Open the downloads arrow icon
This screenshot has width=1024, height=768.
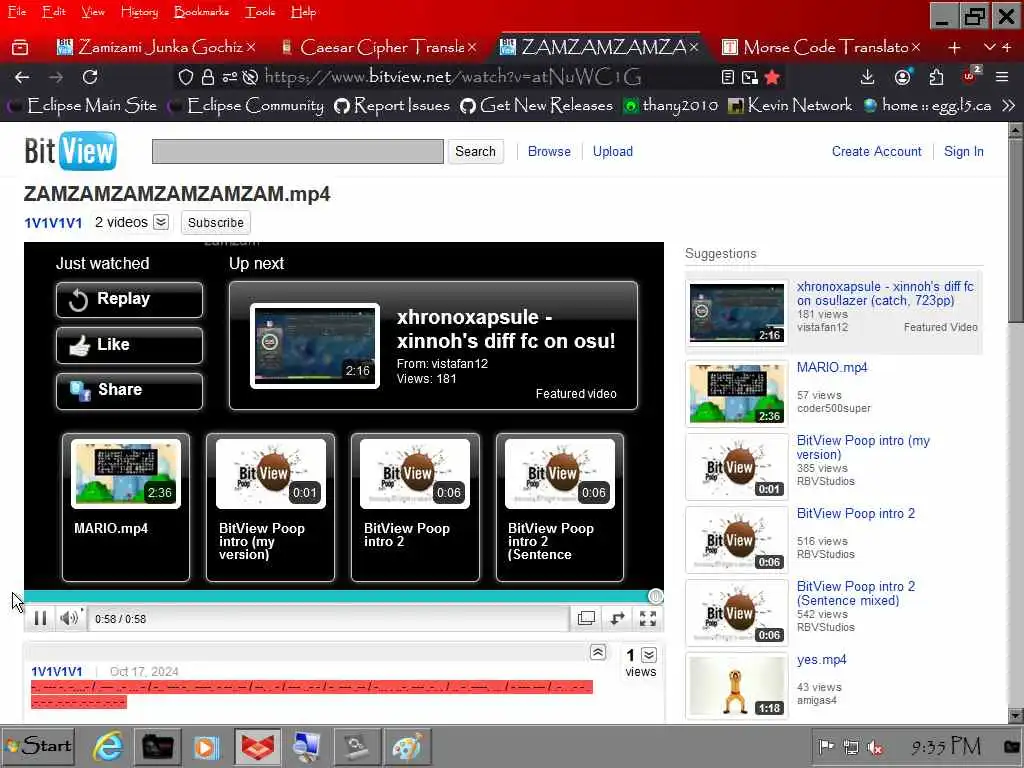(x=867, y=78)
